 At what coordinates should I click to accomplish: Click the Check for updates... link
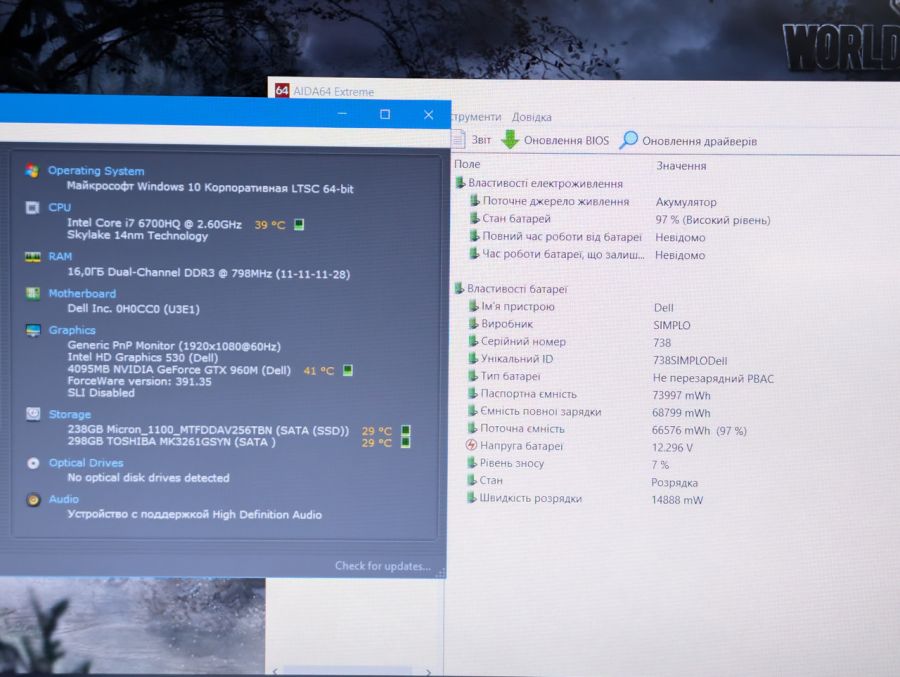tap(383, 566)
